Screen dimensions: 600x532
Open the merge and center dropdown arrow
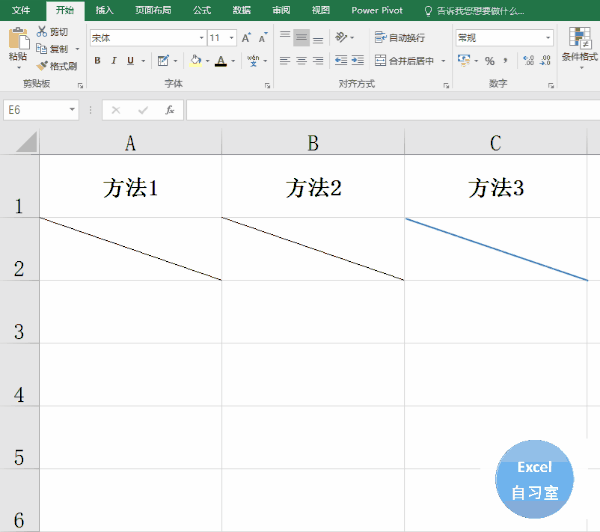tap(443, 60)
